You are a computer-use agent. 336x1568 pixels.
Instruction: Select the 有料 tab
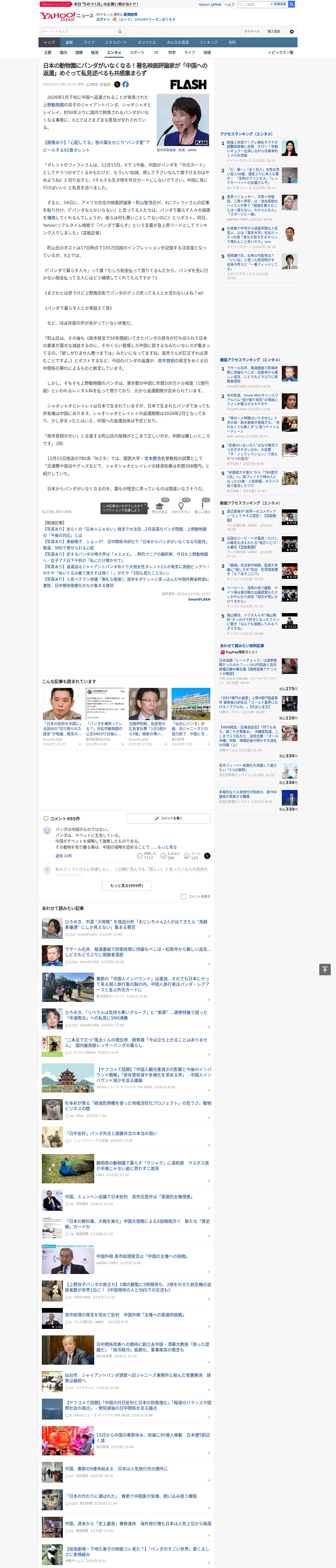tap(232, 43)
